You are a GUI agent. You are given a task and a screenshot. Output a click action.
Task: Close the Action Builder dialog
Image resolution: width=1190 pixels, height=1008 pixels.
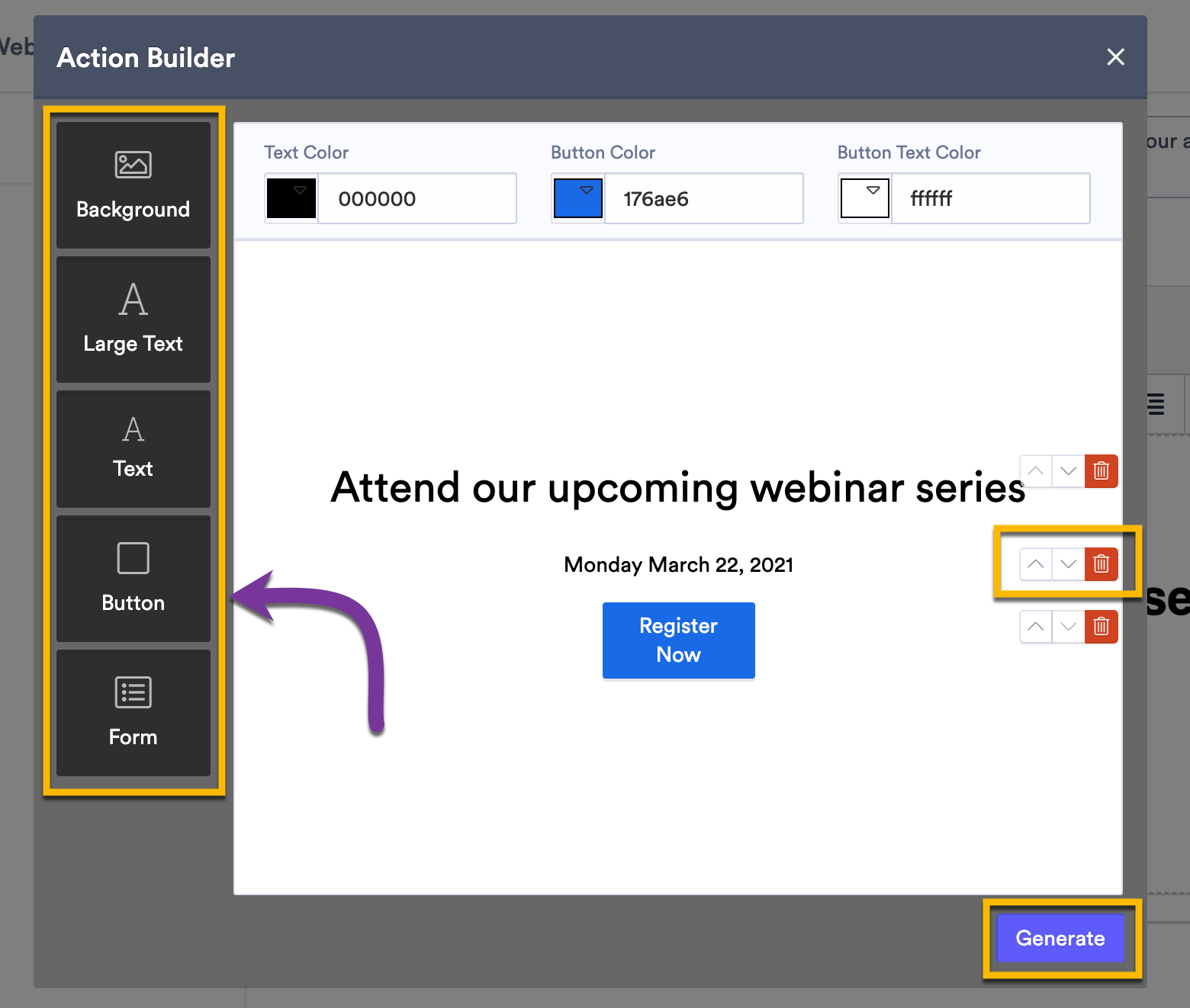(x=1115, y=57)
